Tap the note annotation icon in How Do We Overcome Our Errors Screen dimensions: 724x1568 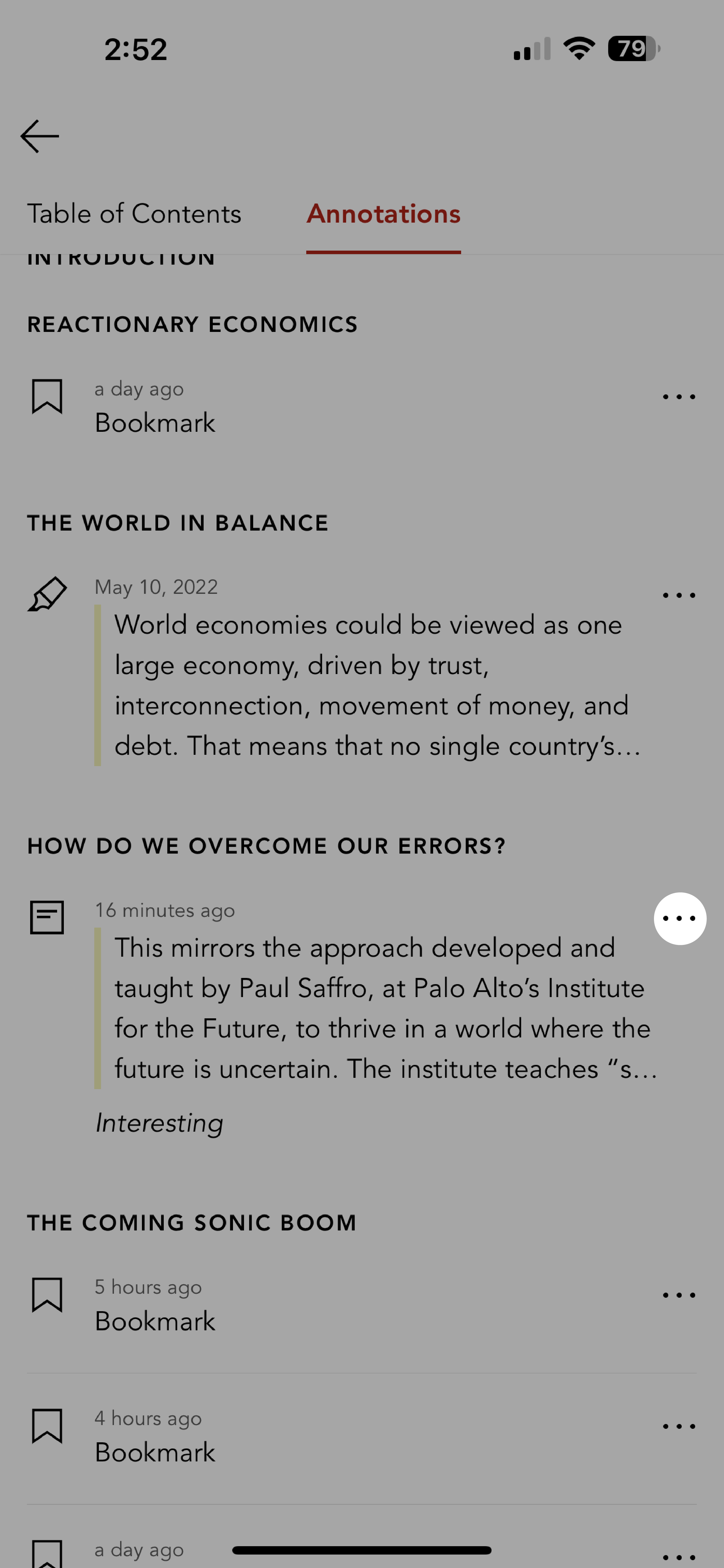pos(47,917)
